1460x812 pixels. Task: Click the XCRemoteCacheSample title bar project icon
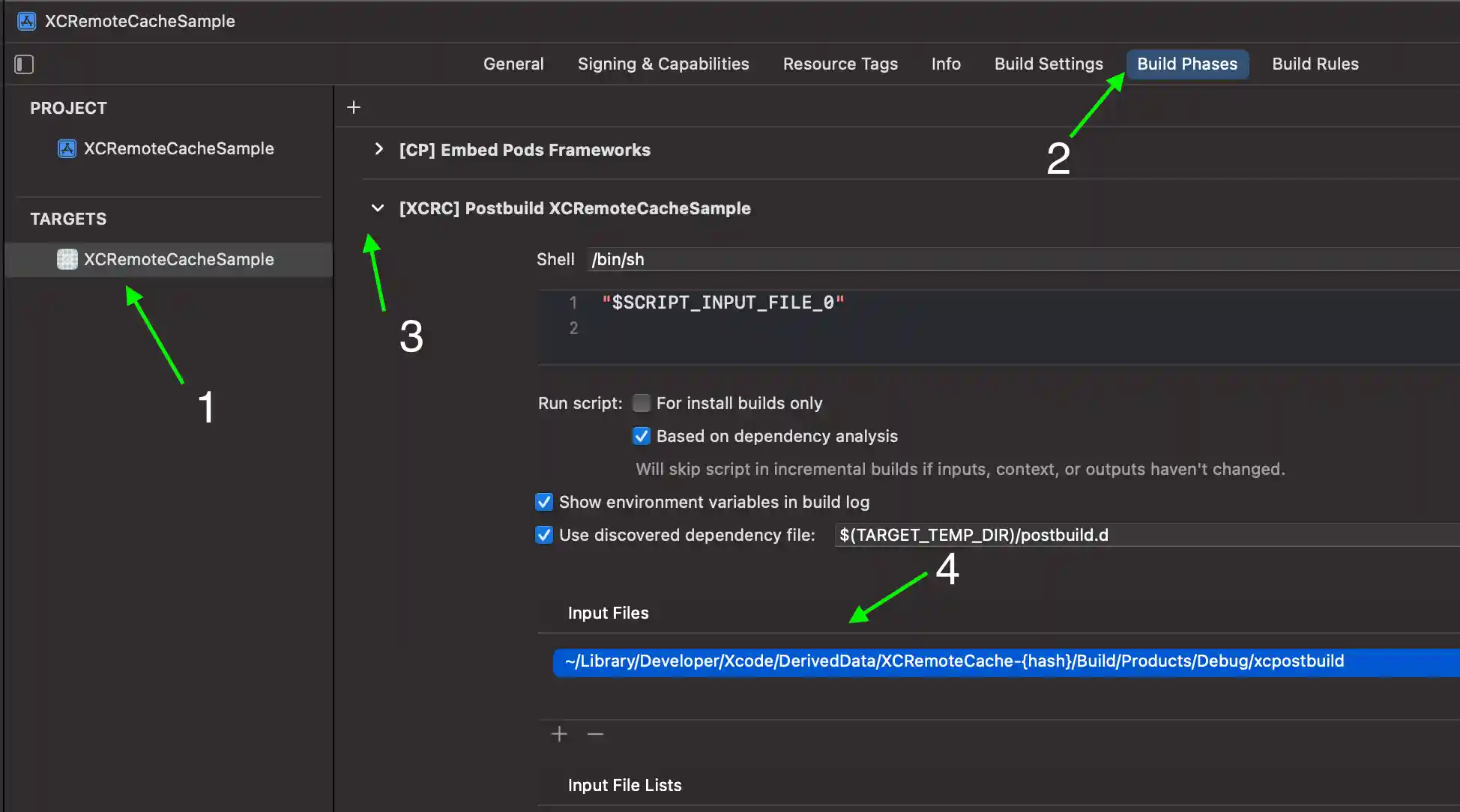[x=27, y=21]
